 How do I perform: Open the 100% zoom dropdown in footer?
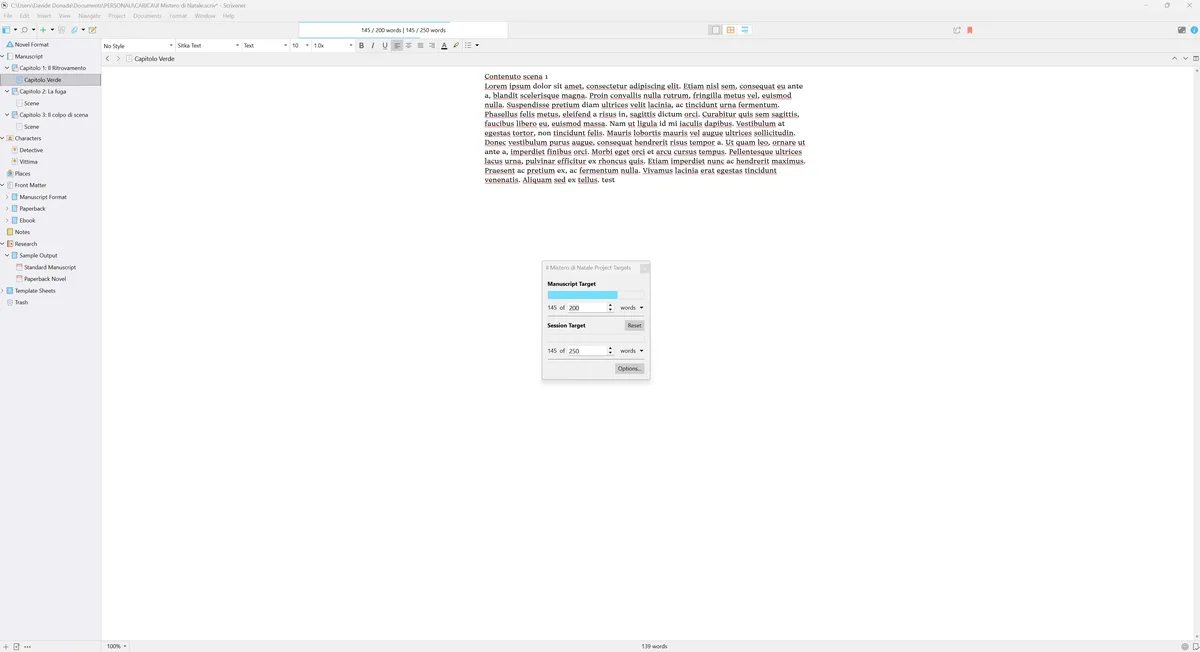tap(116, 646)
